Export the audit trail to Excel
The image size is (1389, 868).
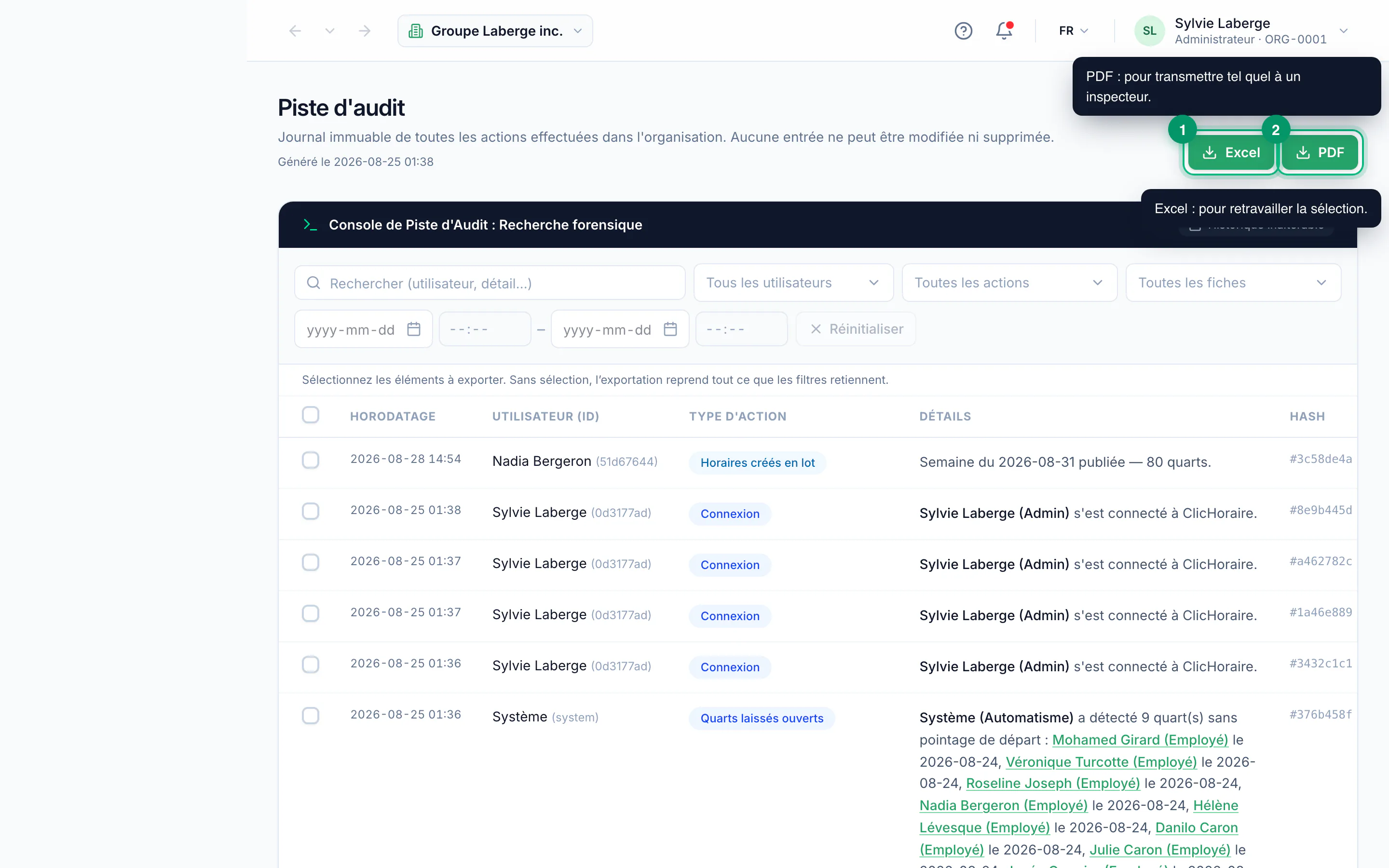coord(1231,153)
